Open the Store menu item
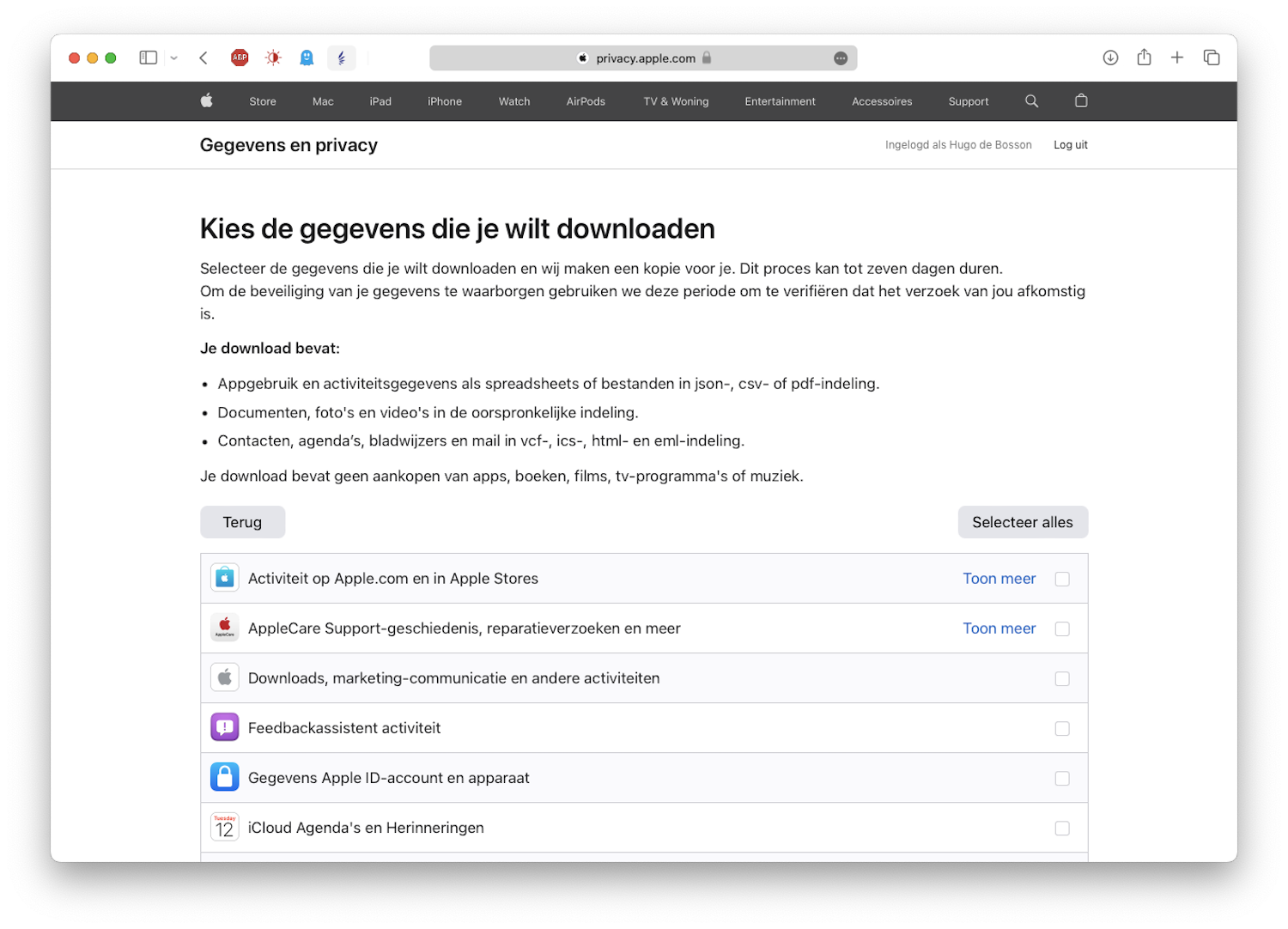Image resolution: width=1288 pixels, height=929 pixels. [x=263, y=101]
